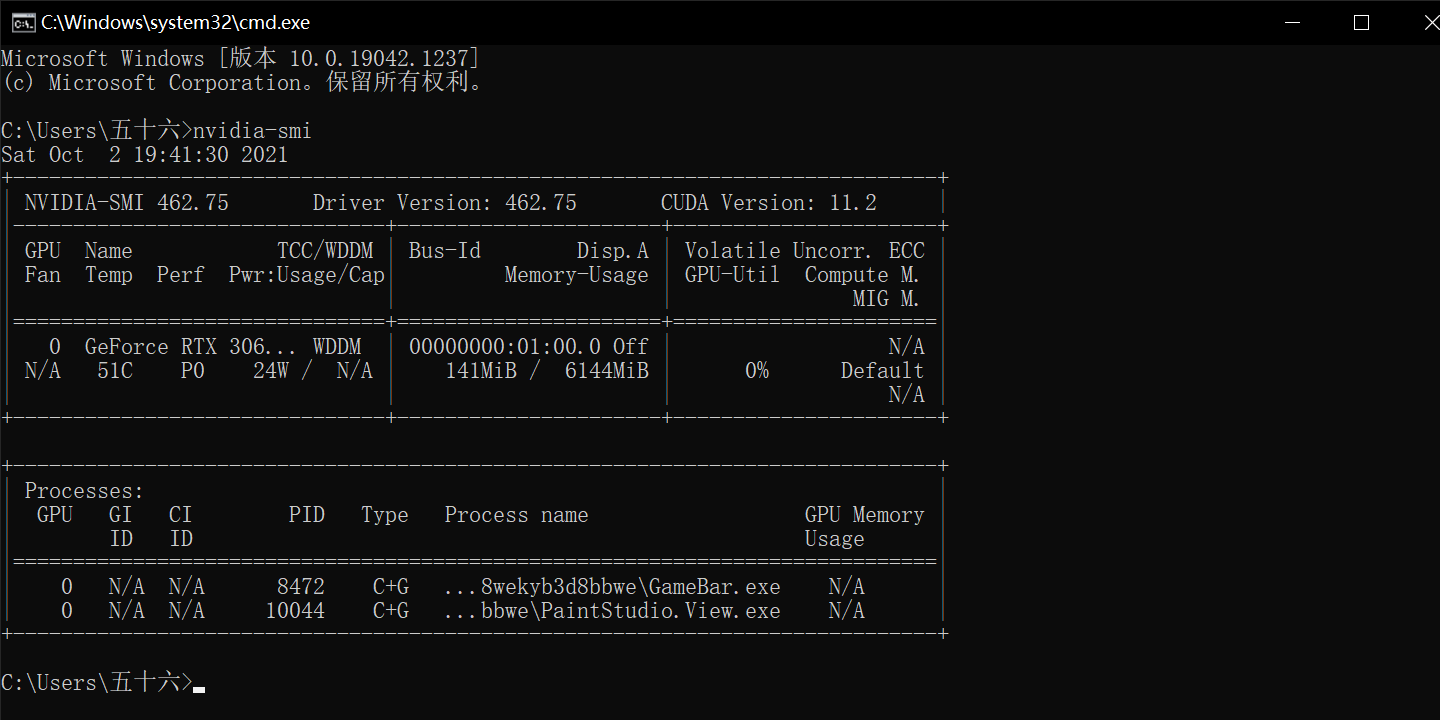
Task: Click the compute mode 'Default'
Action: pos(883,371)
